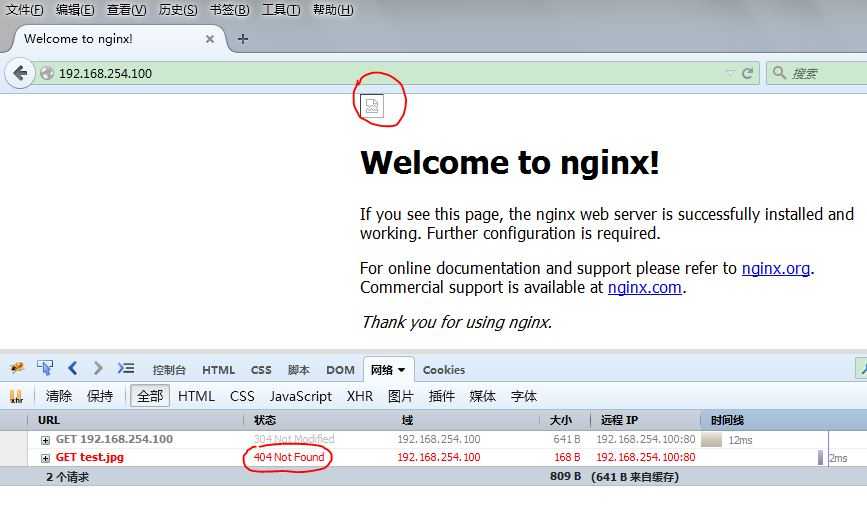Click the 304 Not Modified status cell
The width and height of the screenshot is (867, 512).
(294, 439)
